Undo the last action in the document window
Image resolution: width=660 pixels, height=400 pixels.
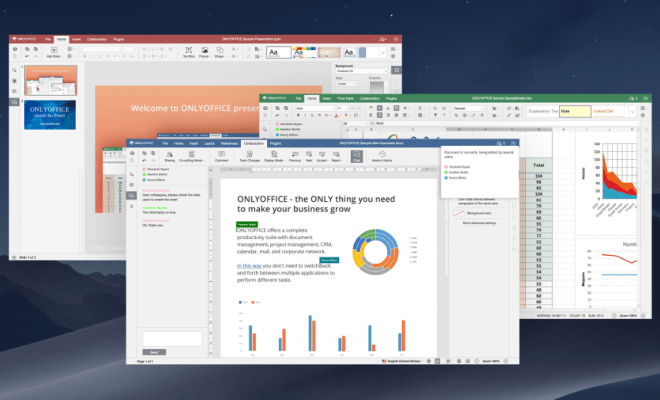145,160
